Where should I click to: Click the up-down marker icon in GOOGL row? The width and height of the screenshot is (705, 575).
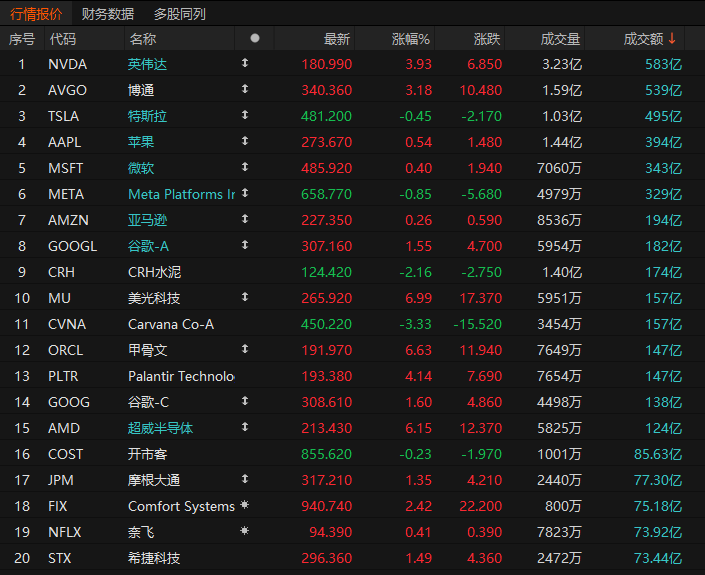245,245
